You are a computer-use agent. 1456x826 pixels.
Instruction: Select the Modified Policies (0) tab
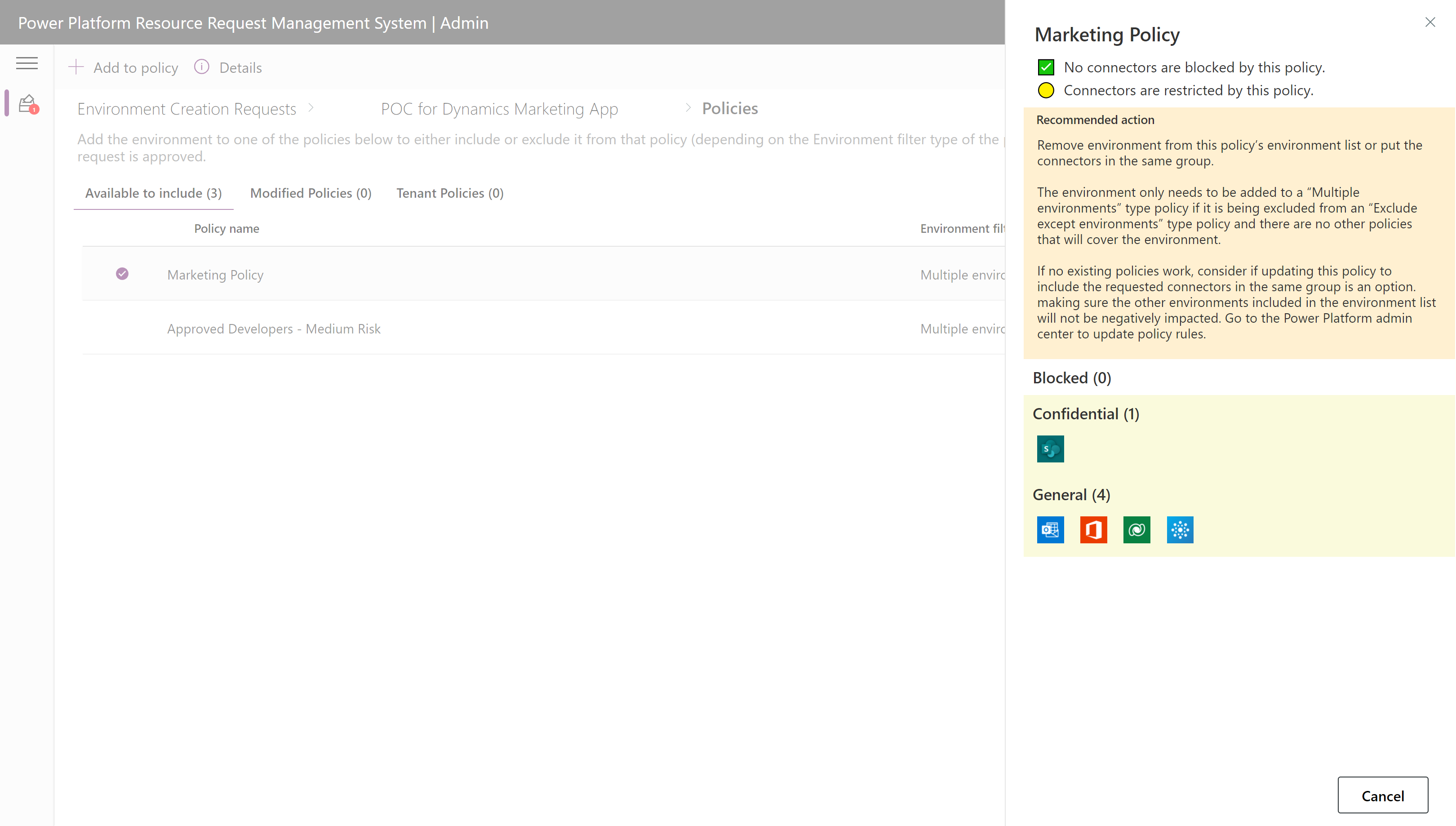310,193
